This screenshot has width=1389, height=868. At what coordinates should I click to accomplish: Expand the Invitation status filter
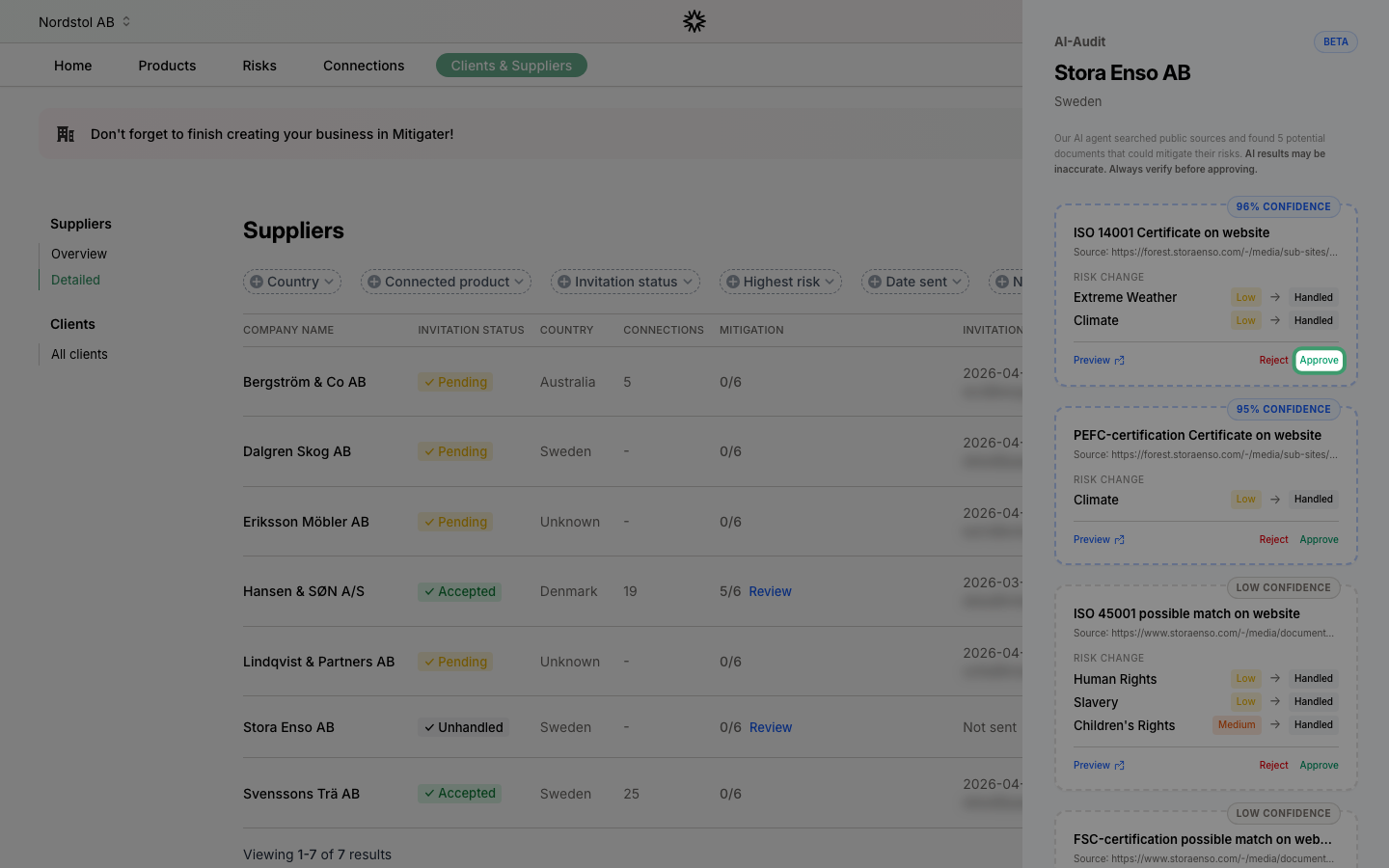(625, 282)
